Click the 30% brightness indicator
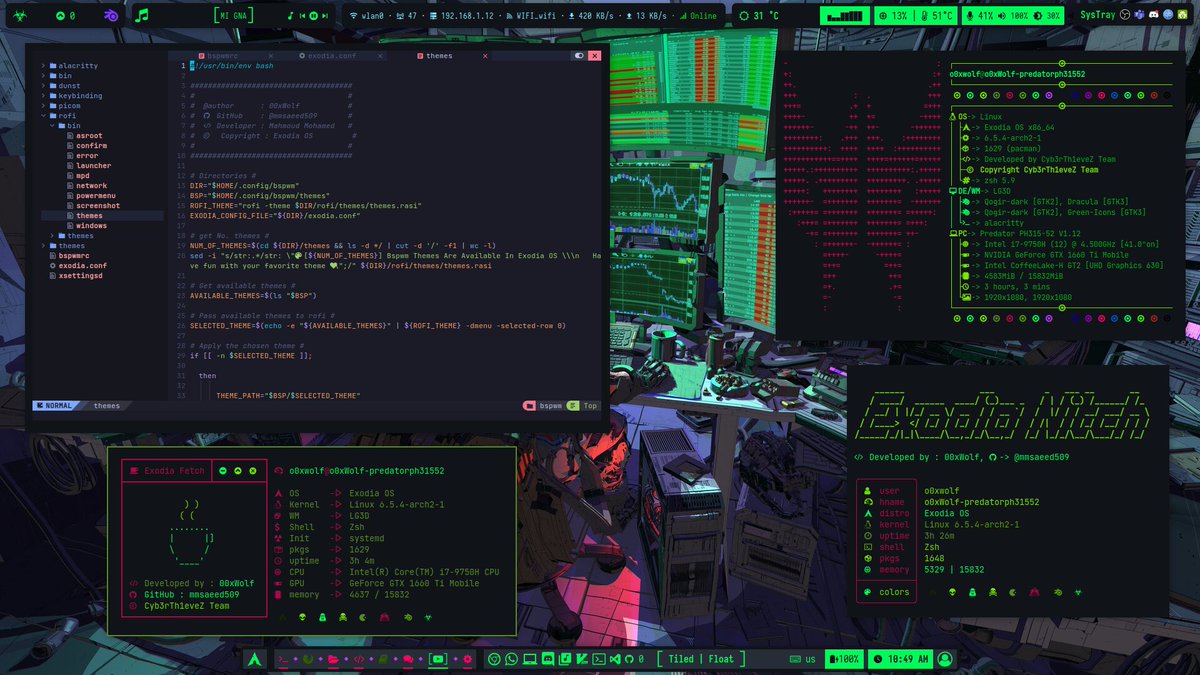This screenshot has height=675, width=1200. click(1046, 16)
